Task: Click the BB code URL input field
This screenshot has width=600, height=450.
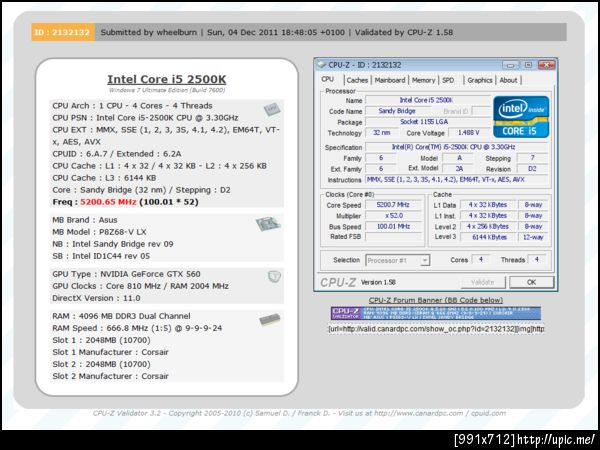Action: 436,329
